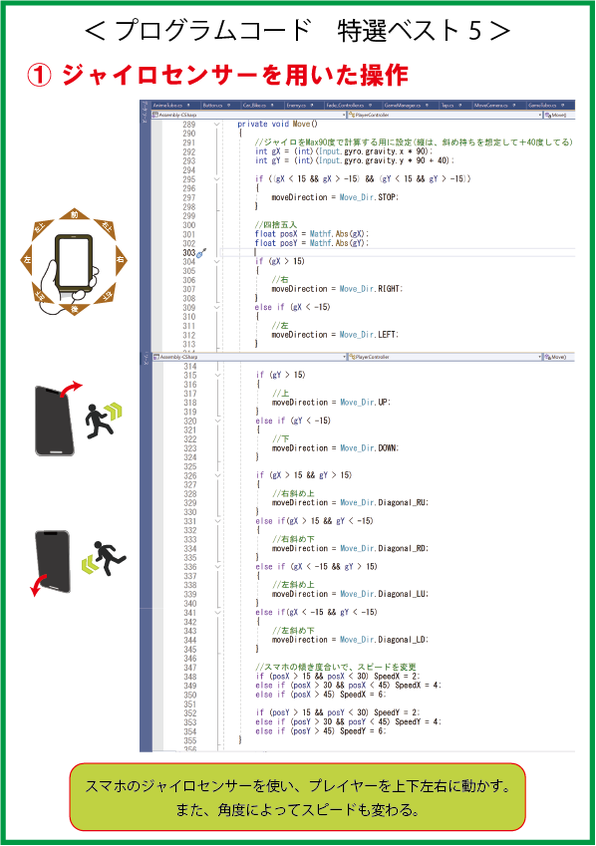Click the comment '//四捨五入'

[x=276, y=225]
